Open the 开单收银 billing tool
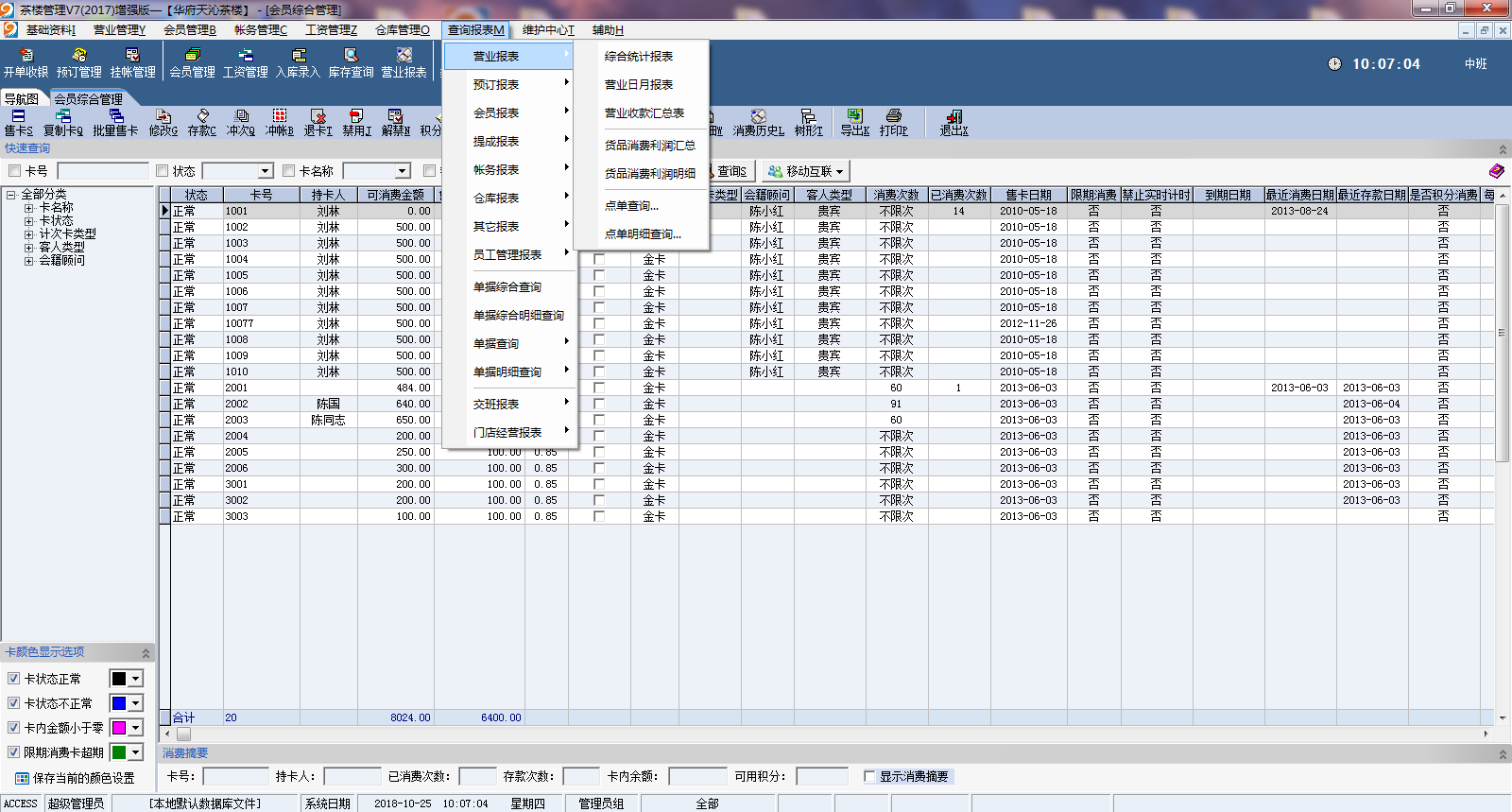1512x812 pixels. (26, 62)
